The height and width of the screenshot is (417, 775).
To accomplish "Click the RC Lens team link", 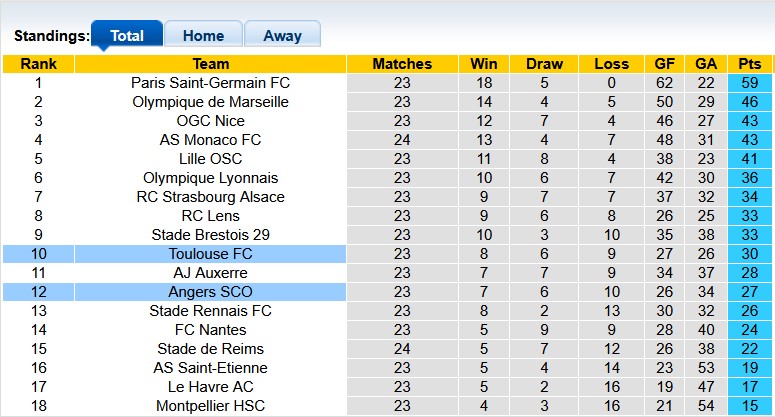I will pos(210,216).
